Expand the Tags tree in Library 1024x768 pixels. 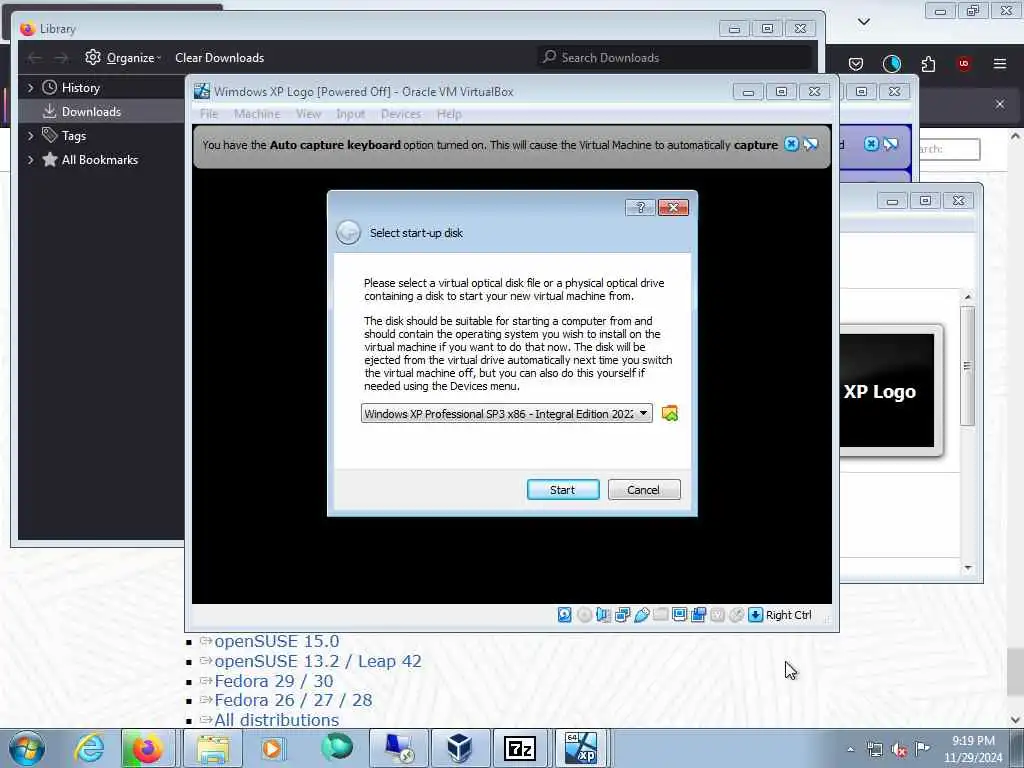tap(30, 136)
